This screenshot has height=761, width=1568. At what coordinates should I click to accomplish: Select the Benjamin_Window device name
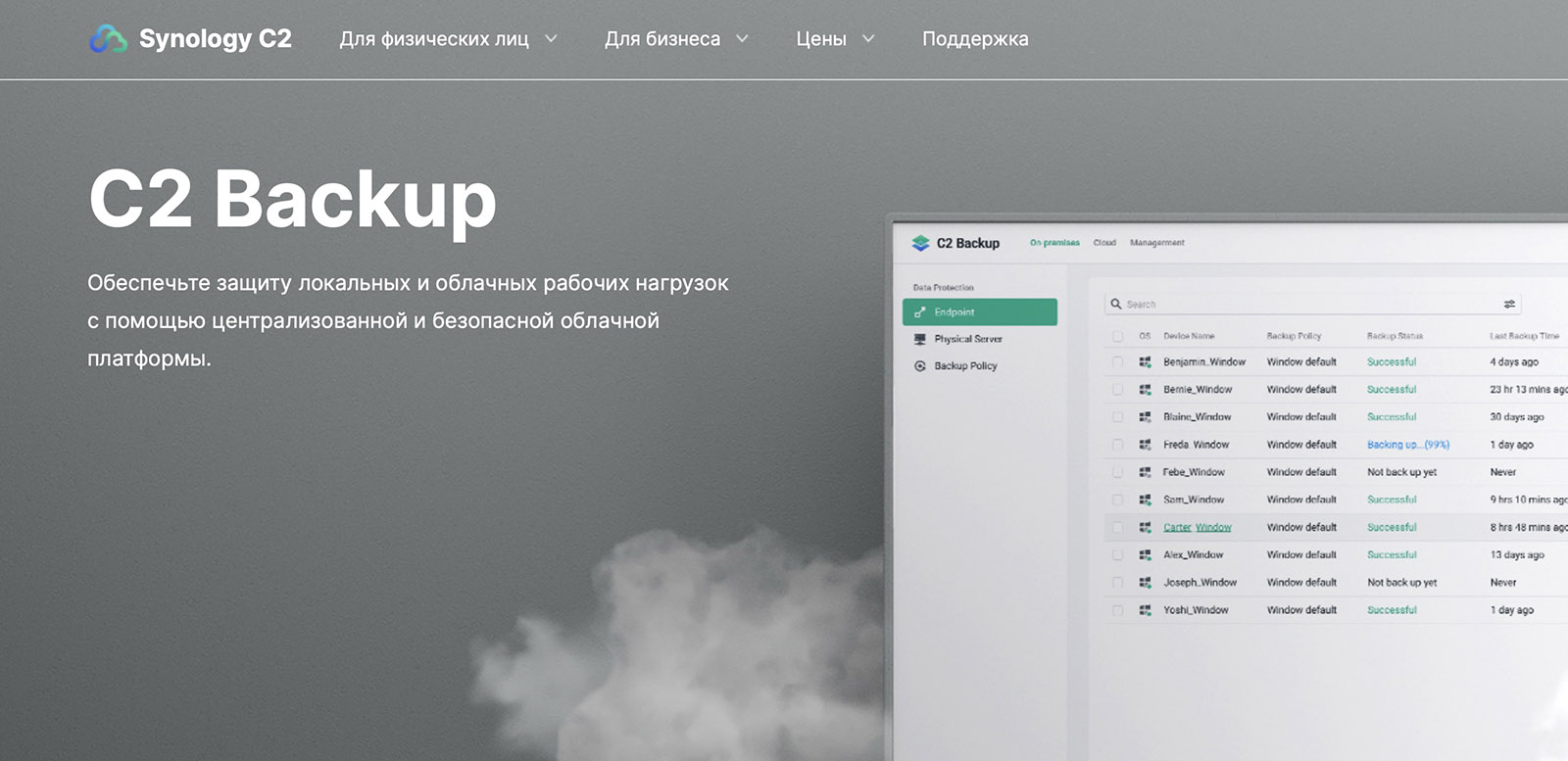click(1204, 362)
